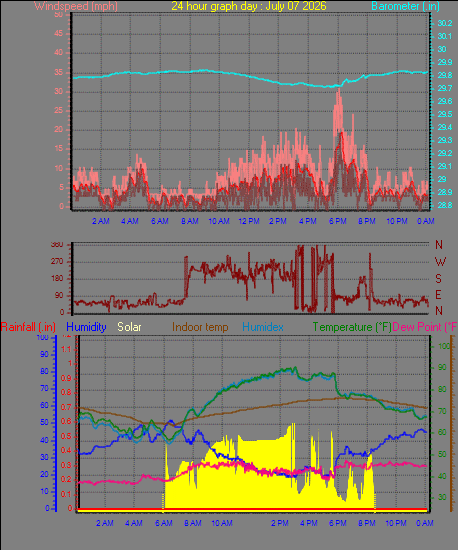This screenshot has width=458, height=550.
Task: Click the 8 AM label on windspeed graph
Action: (x=190, y=221)
